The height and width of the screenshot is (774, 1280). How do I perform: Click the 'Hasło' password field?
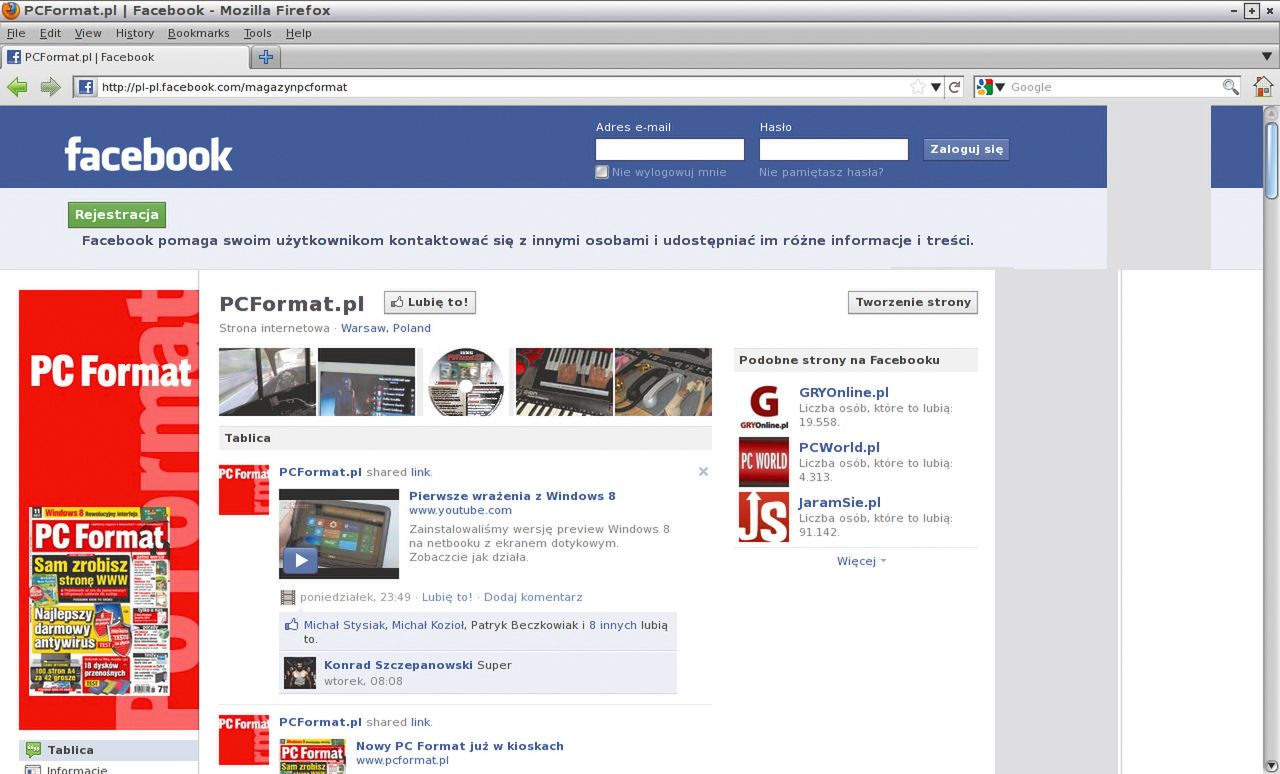(x=834, y=149)
